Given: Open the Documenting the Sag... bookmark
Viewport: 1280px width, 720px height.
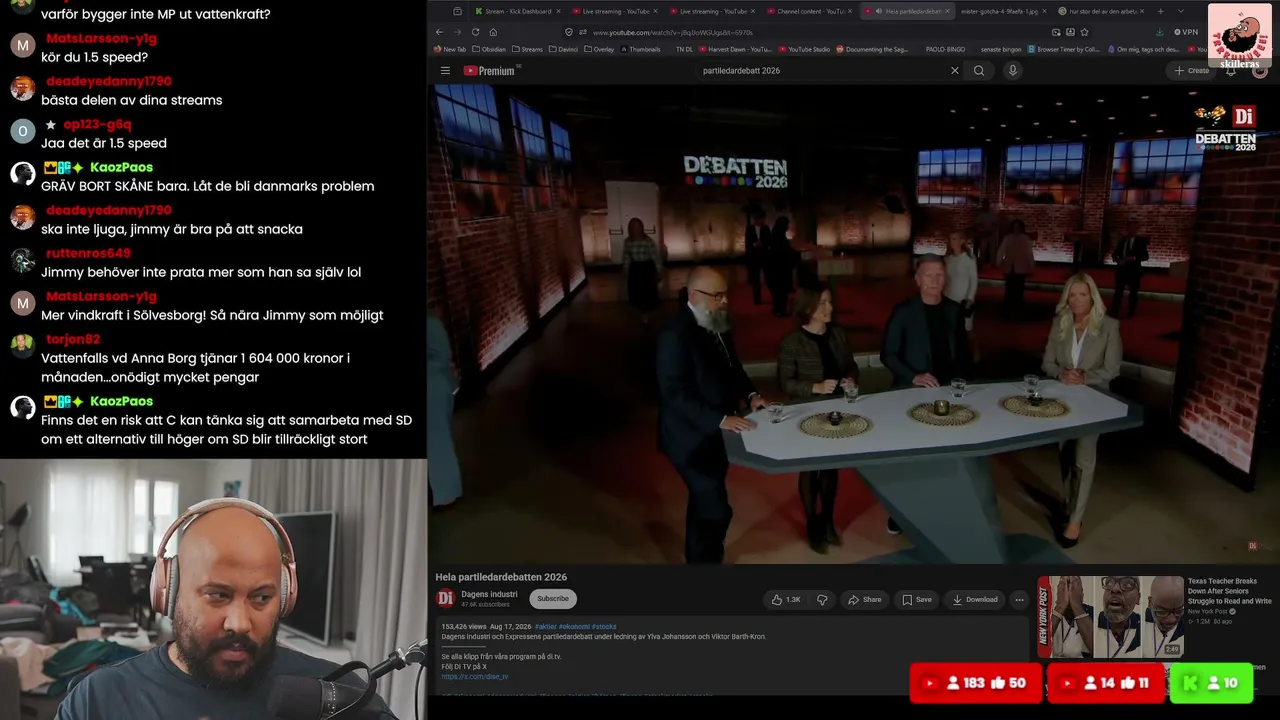Looking at the screenshot, I should (873, 49).
